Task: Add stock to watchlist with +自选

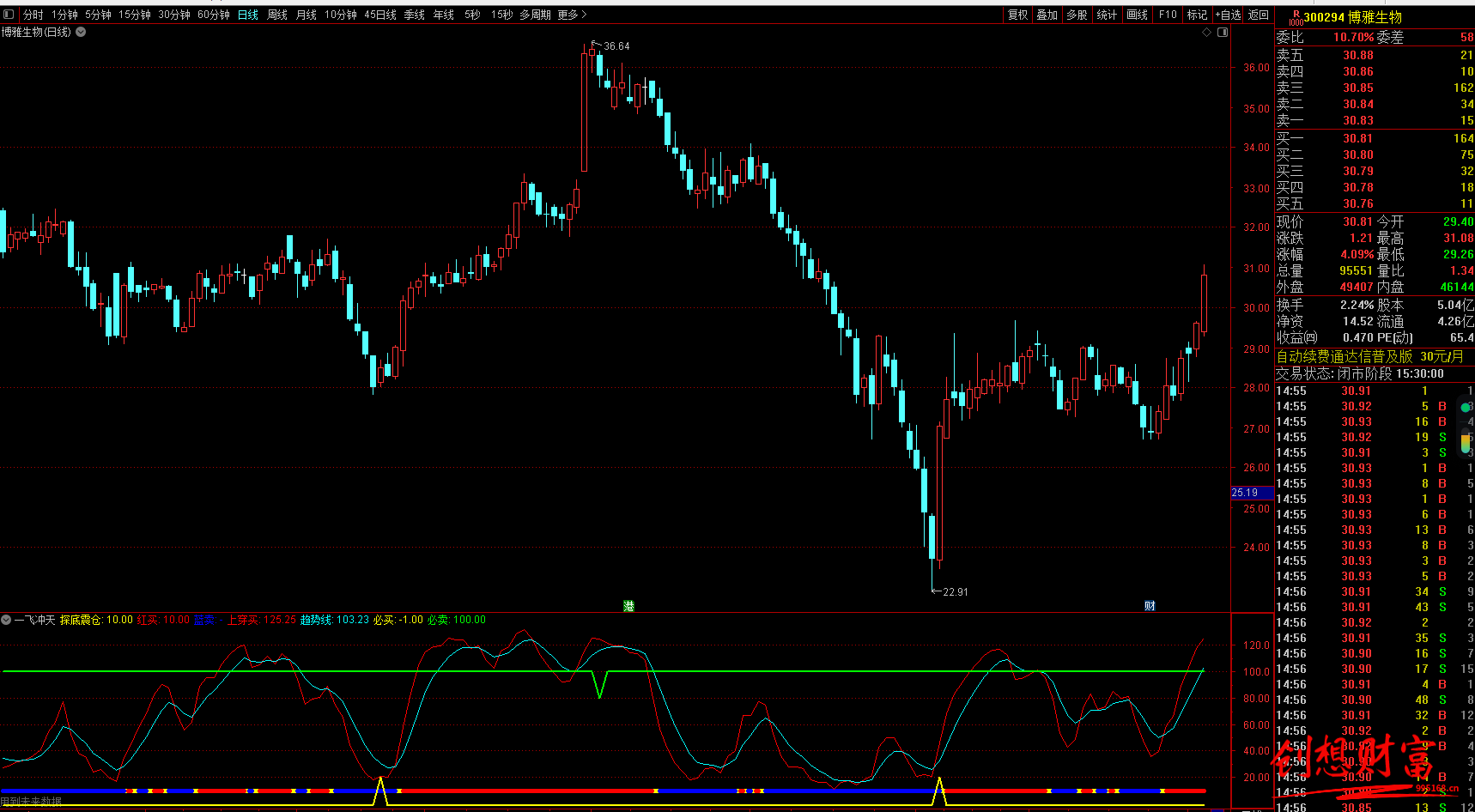Action: click(1229, 15)
